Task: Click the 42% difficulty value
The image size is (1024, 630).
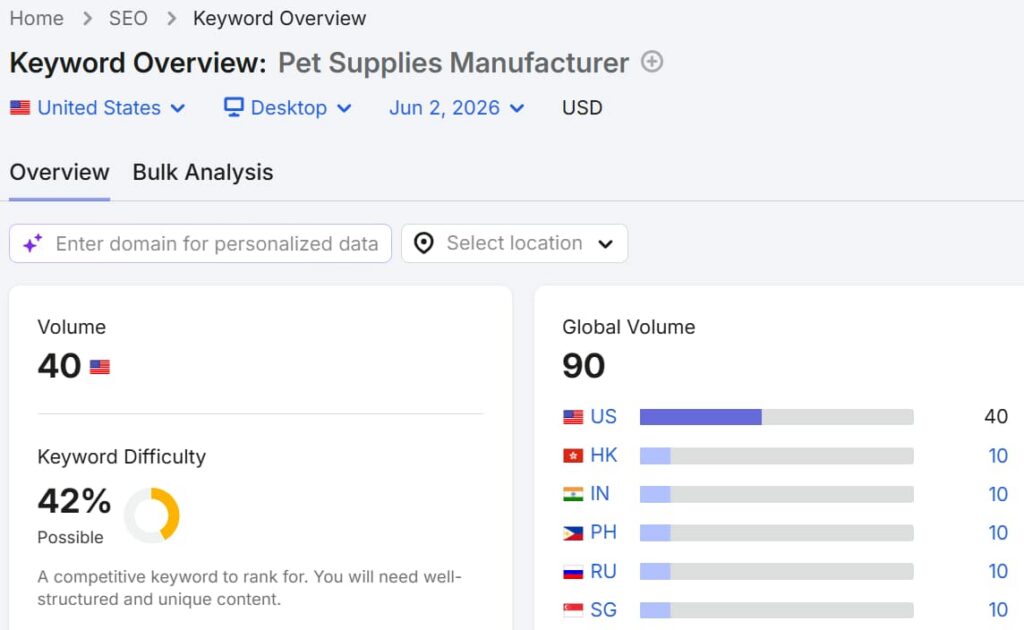Action: pos(74,501)
